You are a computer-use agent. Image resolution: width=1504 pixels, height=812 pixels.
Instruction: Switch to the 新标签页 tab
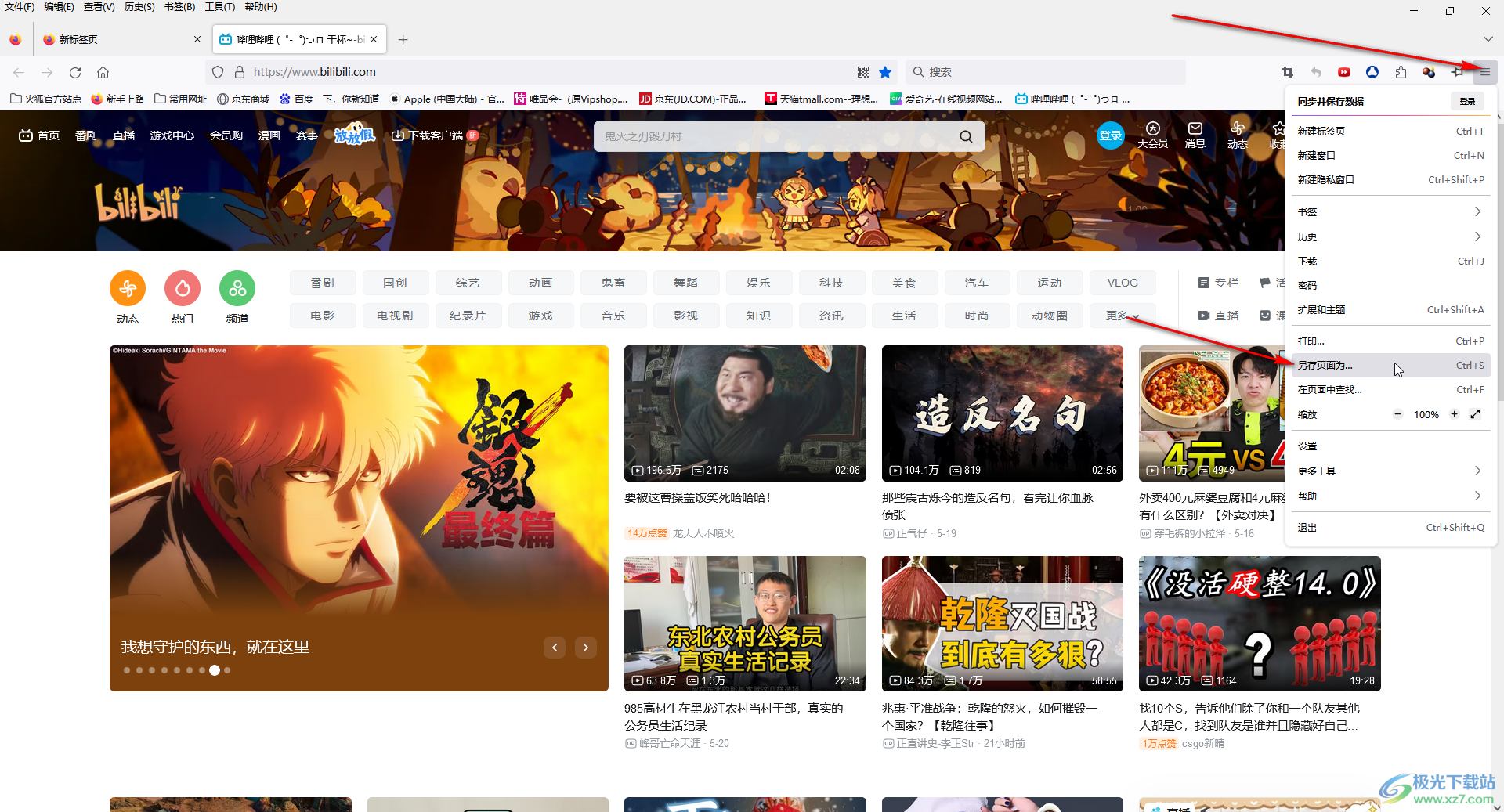(x=121, y=39)
